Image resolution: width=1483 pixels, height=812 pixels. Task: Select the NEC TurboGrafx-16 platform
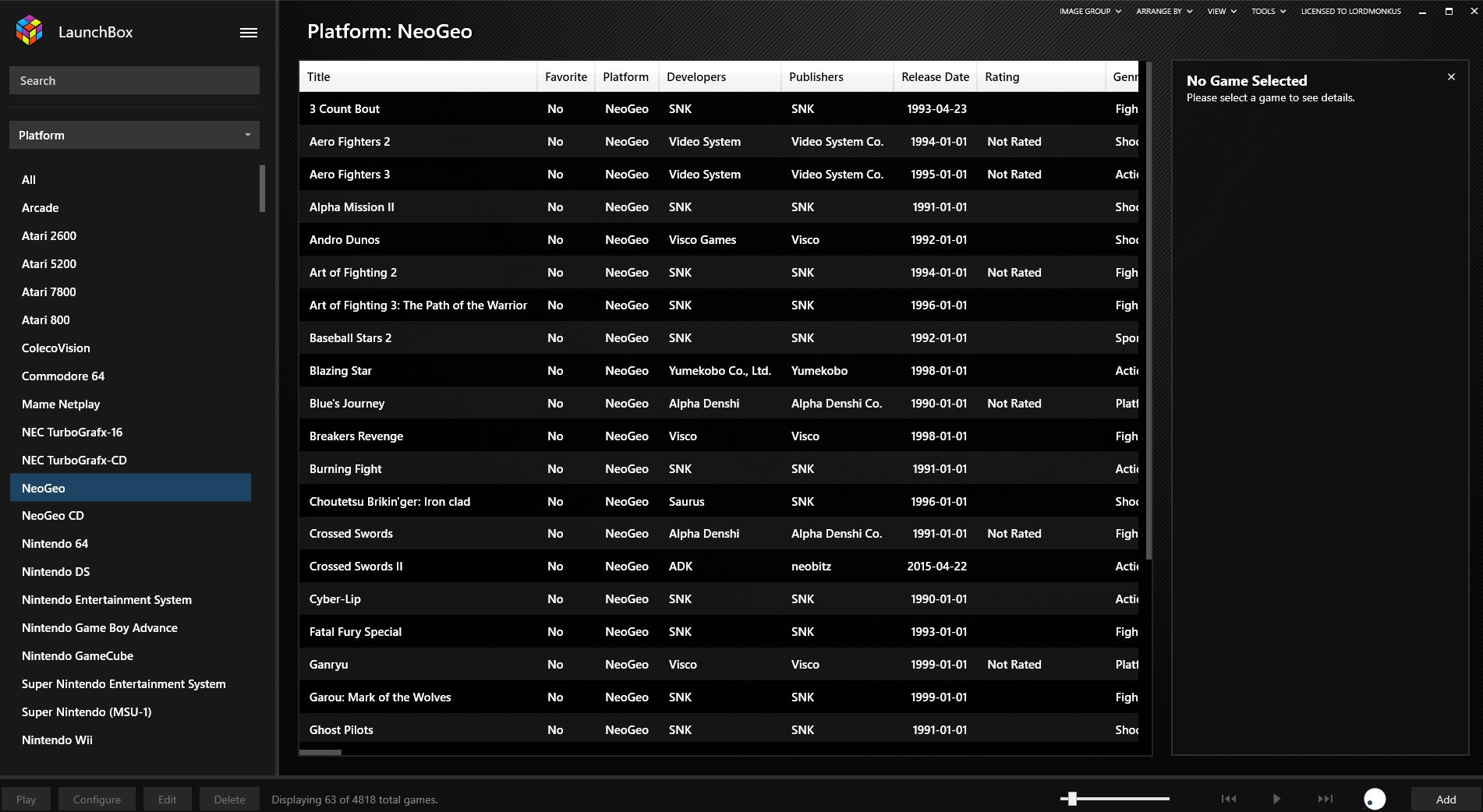coord(130,432)
